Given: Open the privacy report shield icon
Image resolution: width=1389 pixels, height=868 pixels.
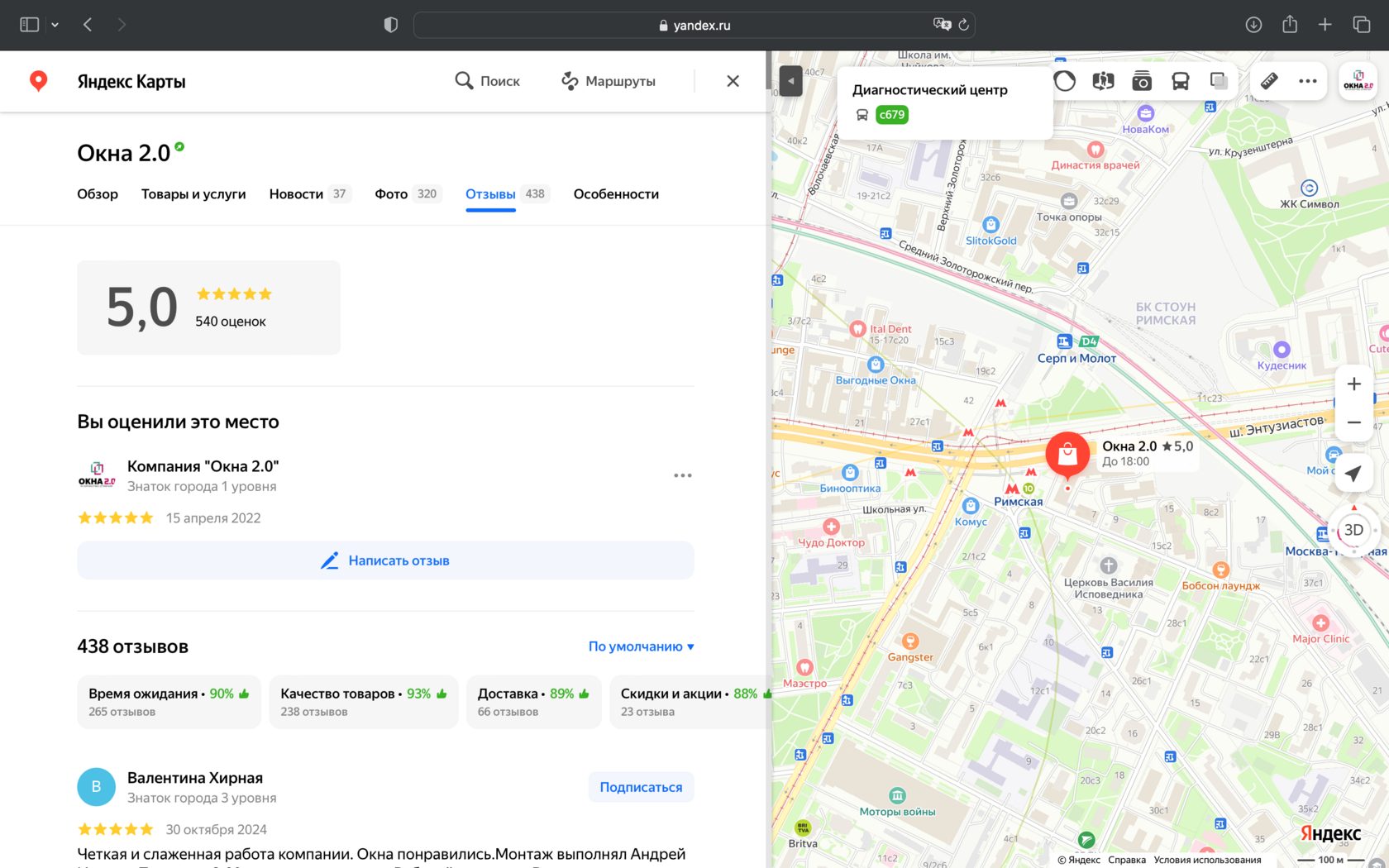Looking at the screenshot, I should point(391,25).
